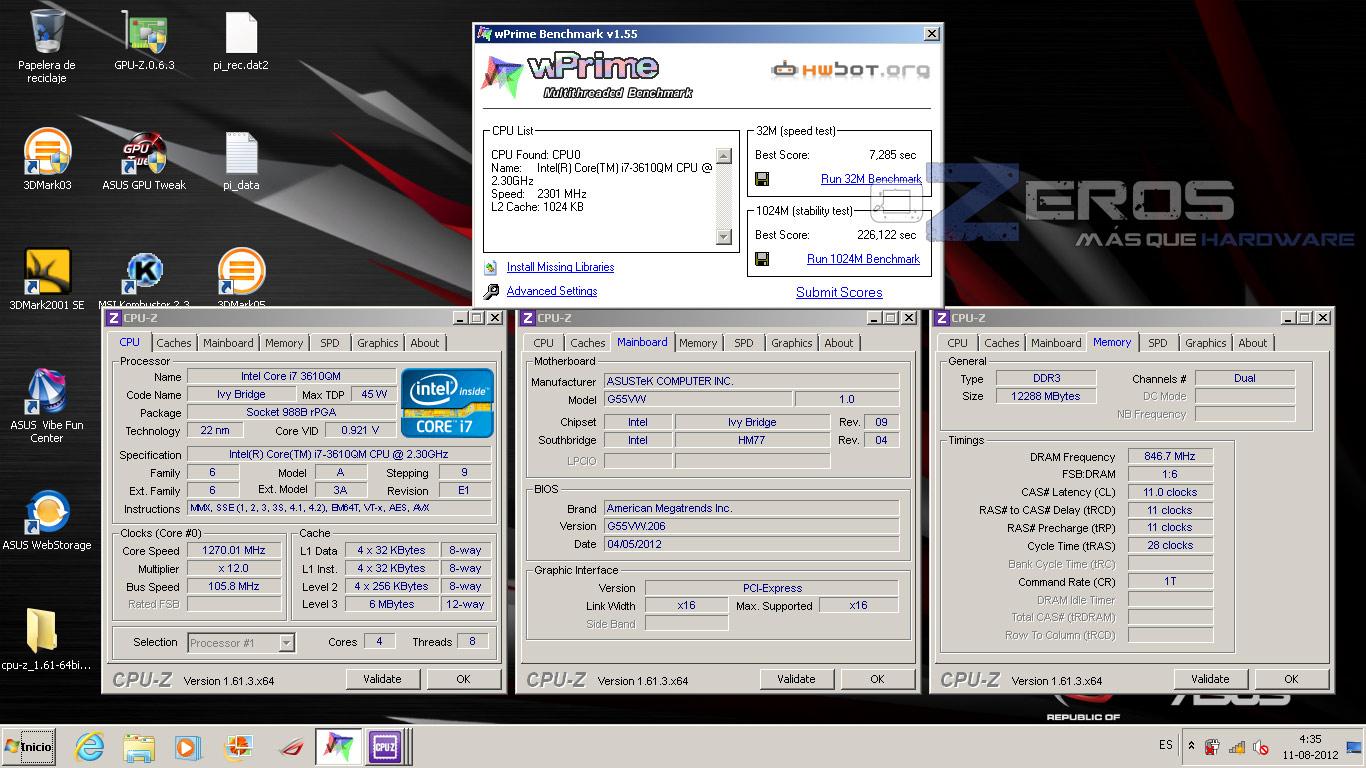Click the Run 32M Benchmark link

point(870,179)
